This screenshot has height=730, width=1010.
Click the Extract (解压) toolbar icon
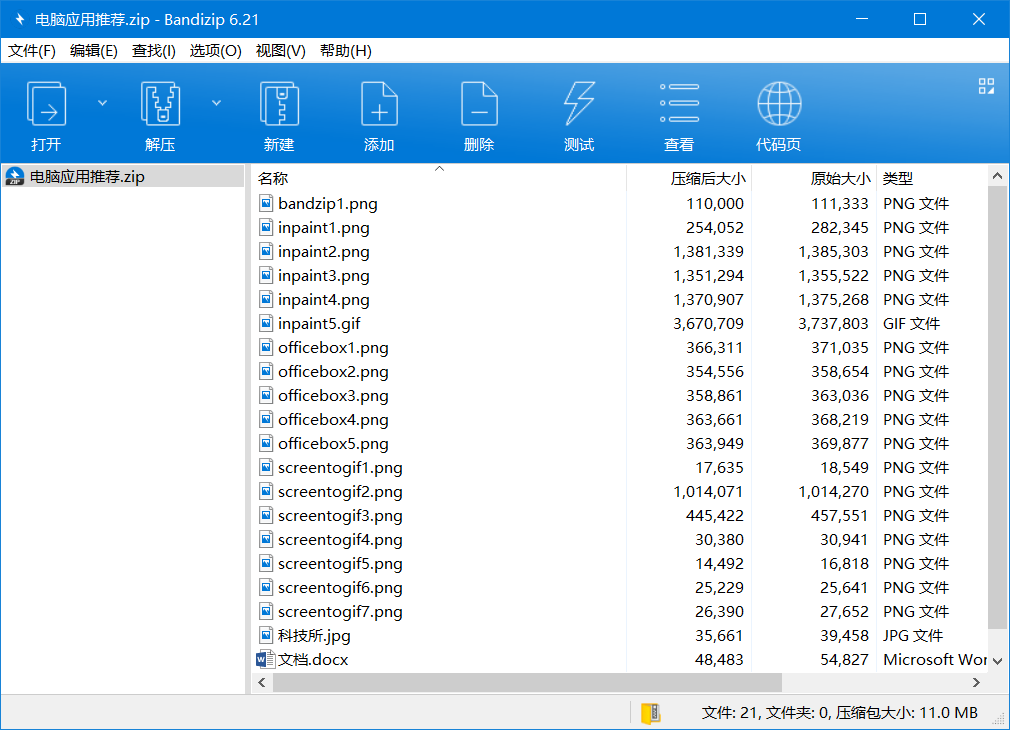160,104
